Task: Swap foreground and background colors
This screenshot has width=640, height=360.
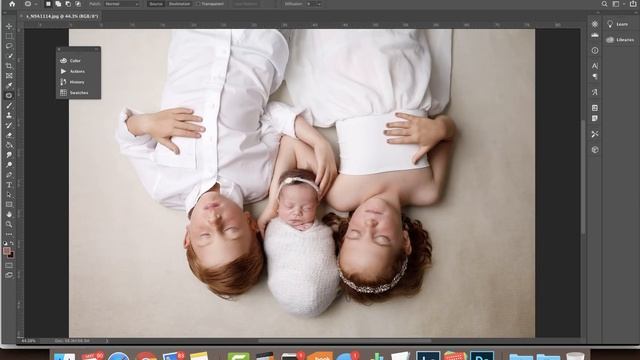Action: (12, 243)
